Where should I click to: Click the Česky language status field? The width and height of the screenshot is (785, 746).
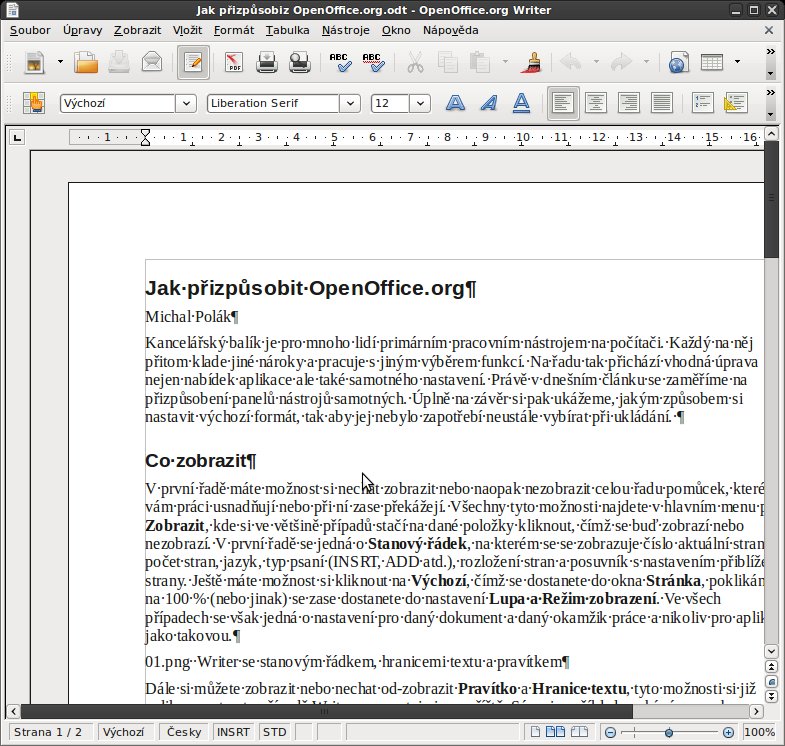pyautogui.click(x=184, y=732)
